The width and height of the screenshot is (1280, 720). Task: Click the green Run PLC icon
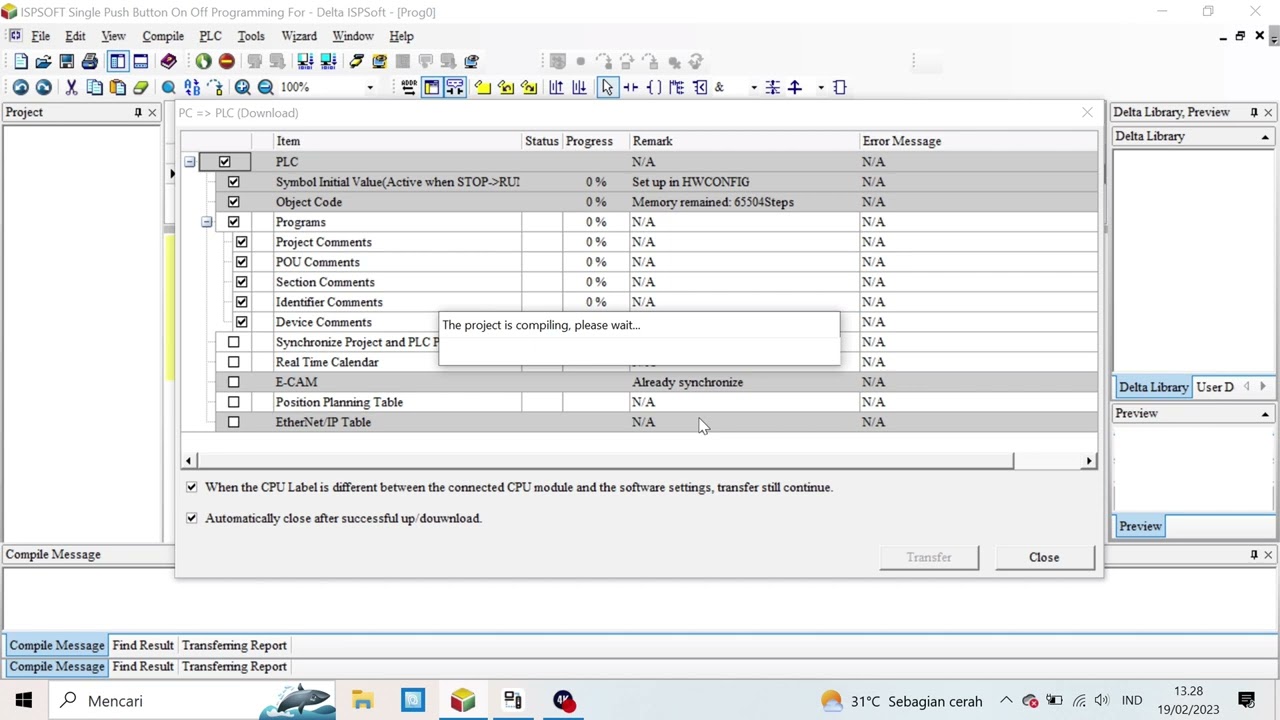click(x=203, y=62)
